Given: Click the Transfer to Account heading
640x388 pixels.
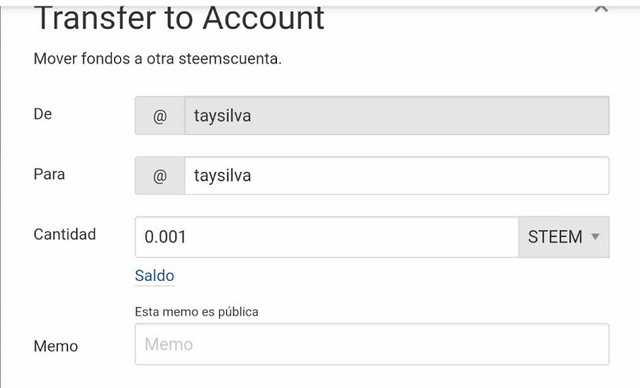Looking at the screenshot, I should (x=179, y=18).
